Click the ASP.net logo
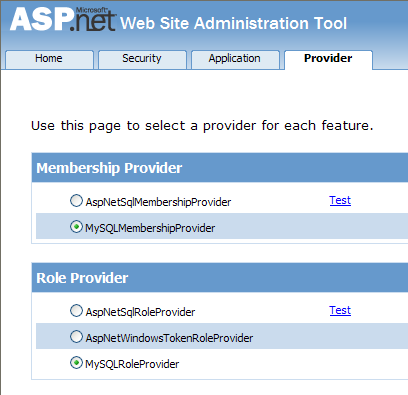This screenshot has width=408, height=395. 63,19
